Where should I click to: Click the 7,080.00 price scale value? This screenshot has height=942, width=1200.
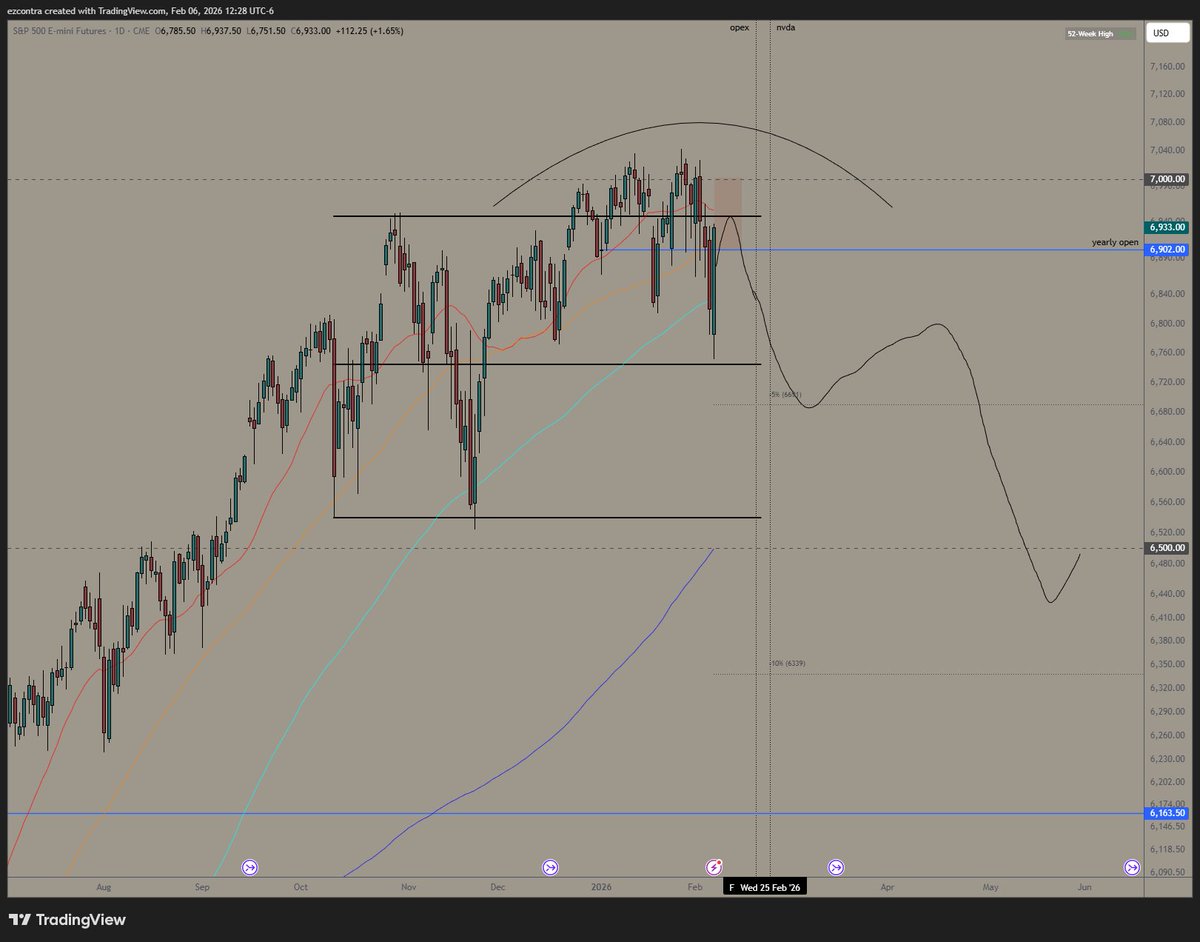pos(1166,122)
